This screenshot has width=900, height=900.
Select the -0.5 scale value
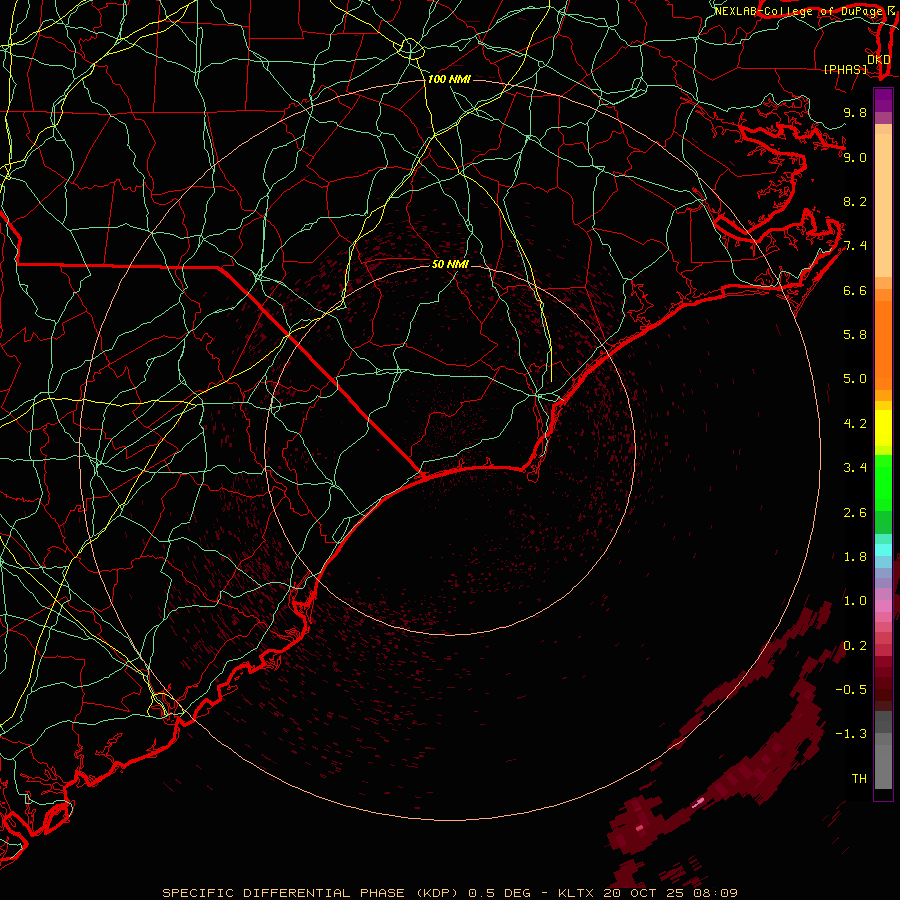851,690
